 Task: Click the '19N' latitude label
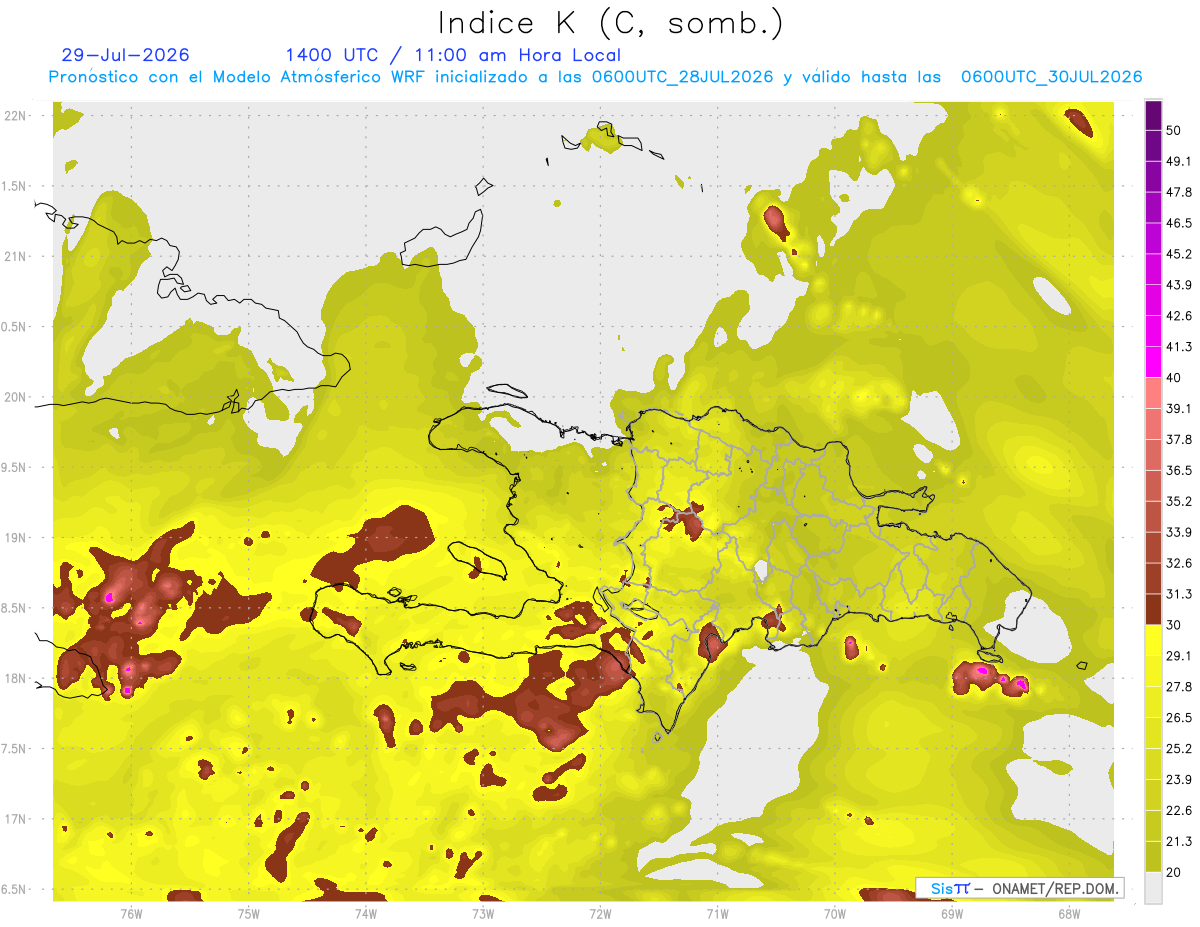(x=15, y=538)
